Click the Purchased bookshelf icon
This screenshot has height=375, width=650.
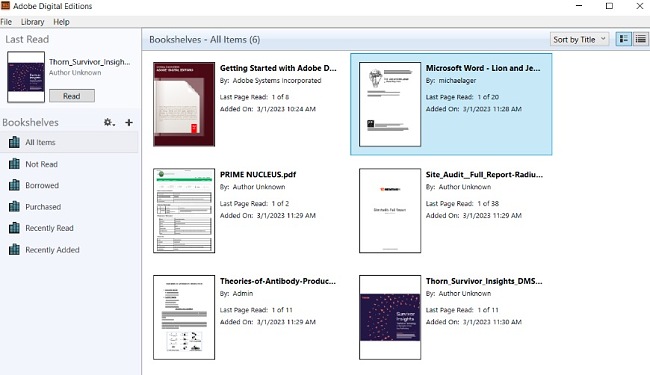14,206
